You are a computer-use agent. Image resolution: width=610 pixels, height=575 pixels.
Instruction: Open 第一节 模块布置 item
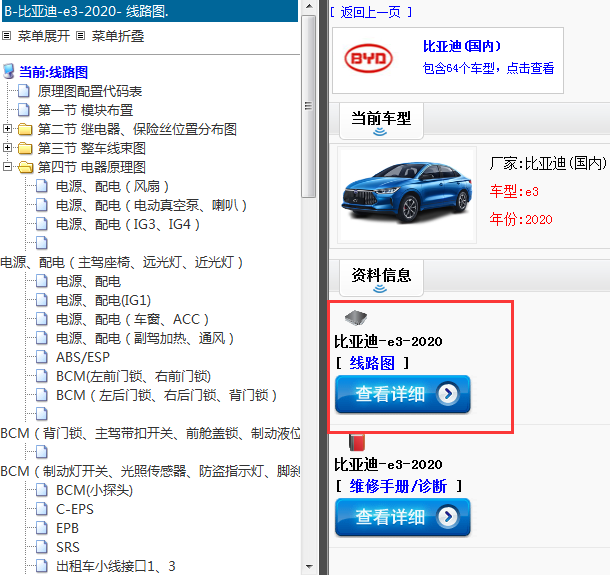point(85,110)
